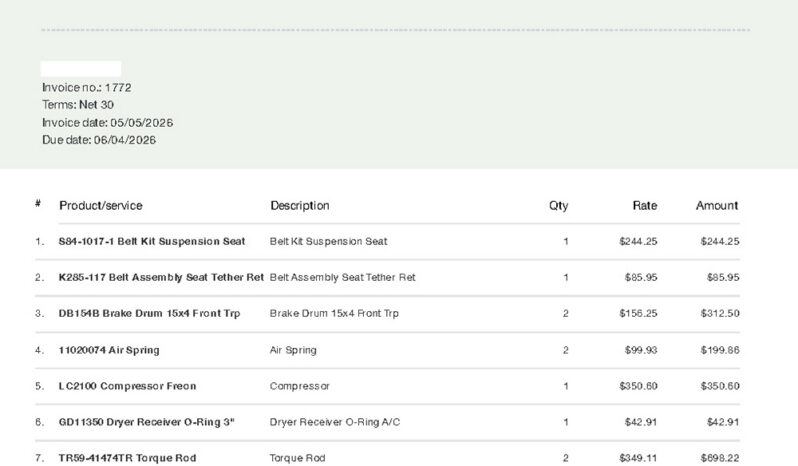Click the 'Air Spring' description cell
The height and width of the screenshot is (466, 798).
click(293, 350)
